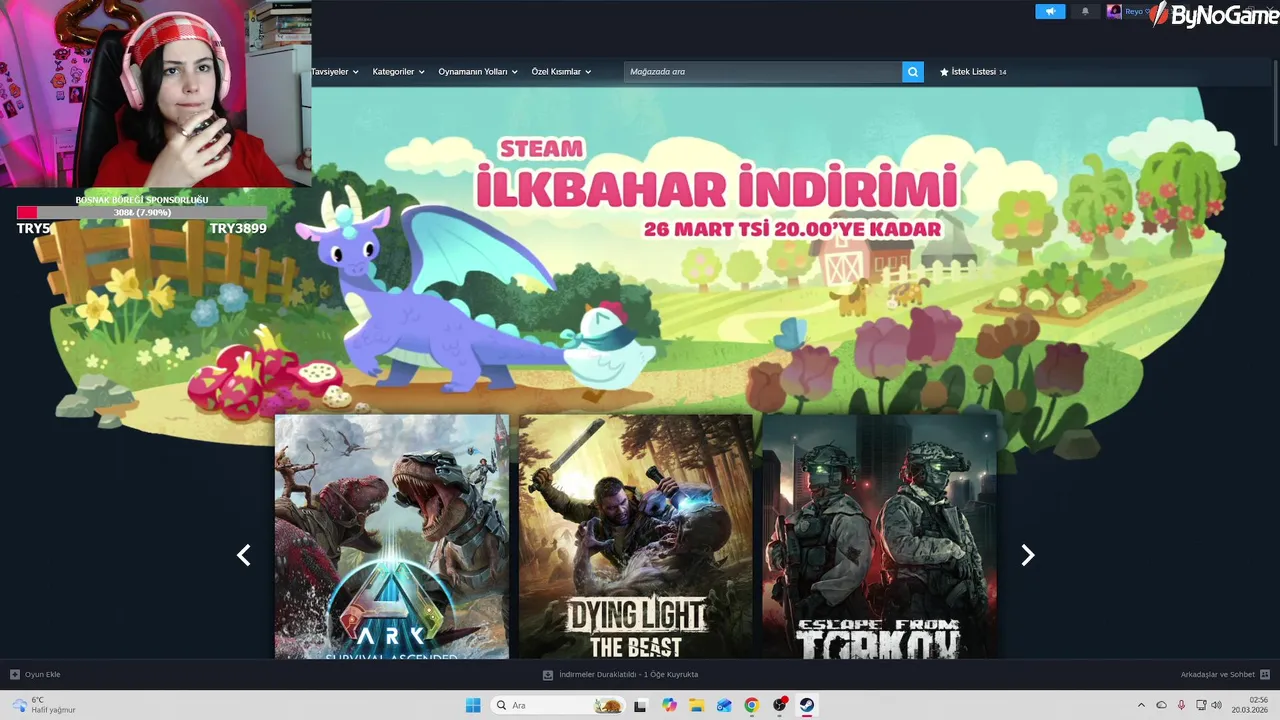Launch Copilot from the taskbar
The width and height of the screenshot is (1280, 720).
(669, 705)
